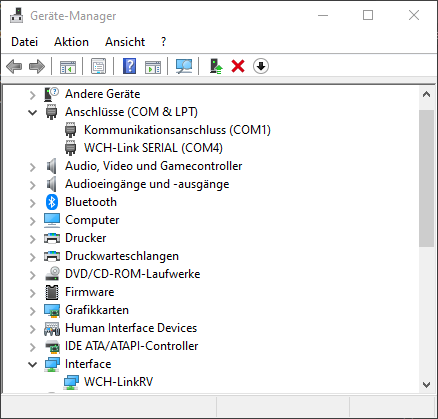Select Audioeingänge und -ausgänge label
This screenshot has height=419, width=438.
click(147, 184)
